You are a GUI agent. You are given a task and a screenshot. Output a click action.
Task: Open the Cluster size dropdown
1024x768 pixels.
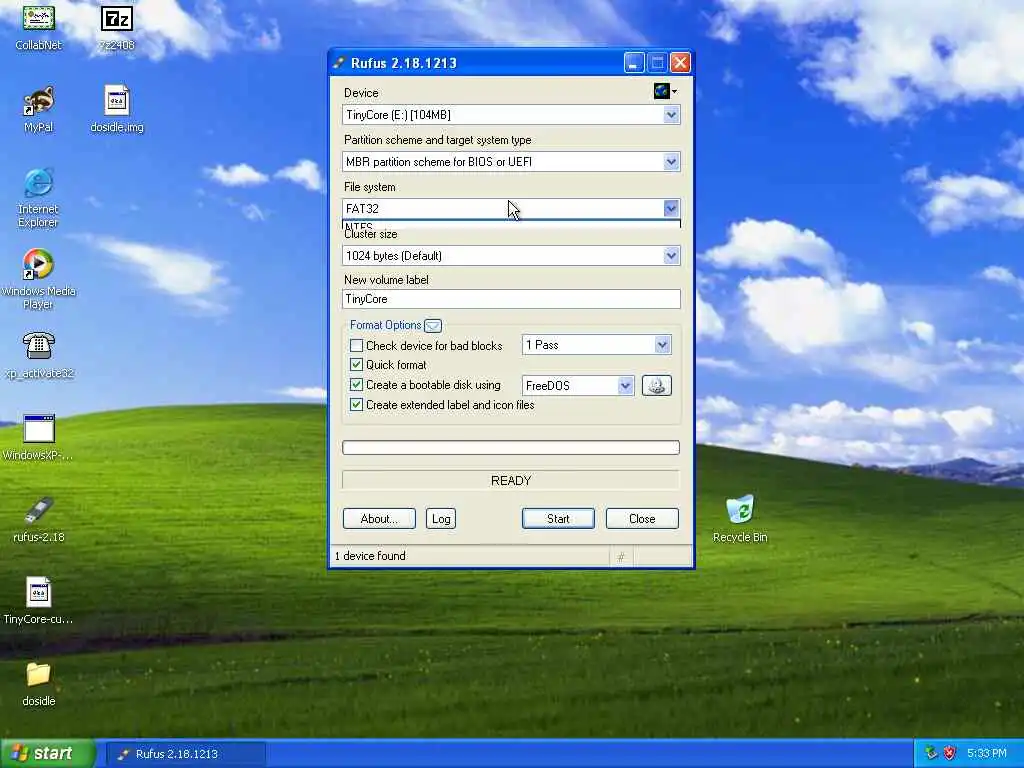click(x=511, y=255)
